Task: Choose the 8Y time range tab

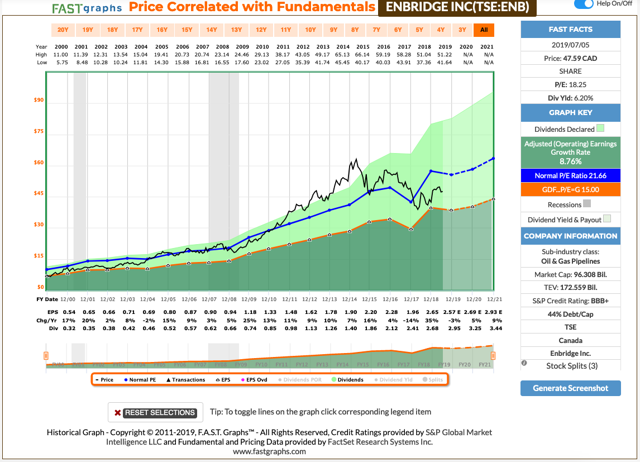Action: point(355,30)
